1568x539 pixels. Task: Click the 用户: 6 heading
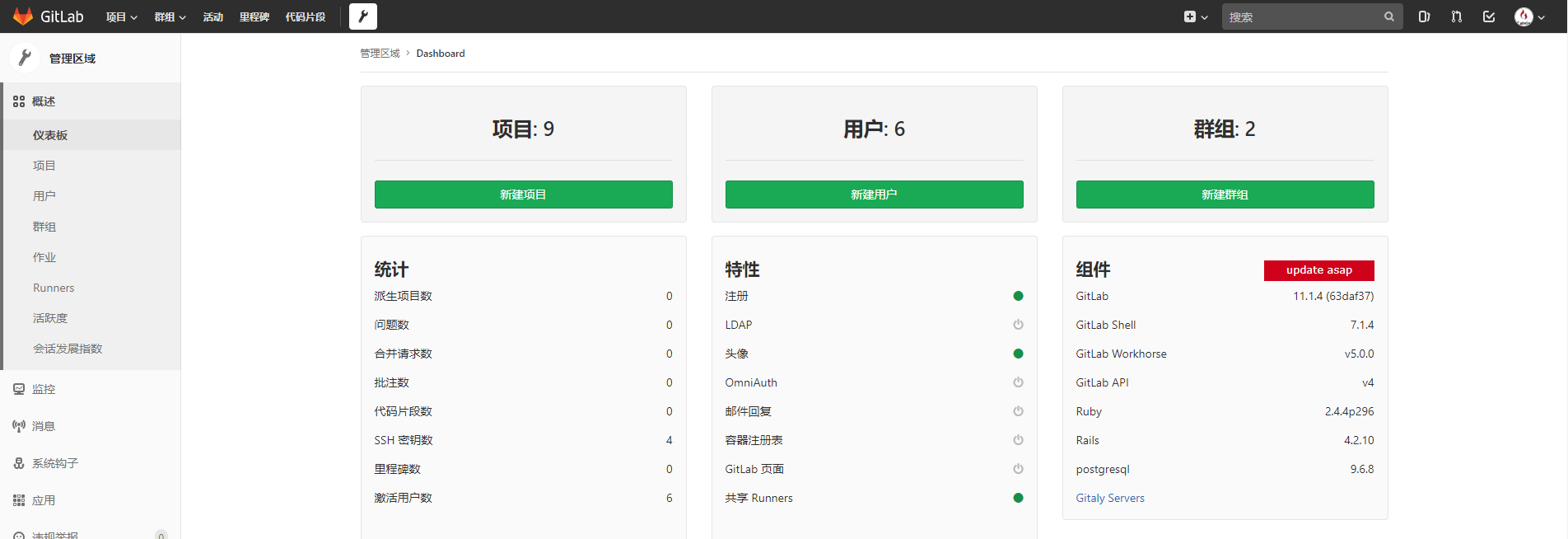pyautogui.click(x=875, y=129)
